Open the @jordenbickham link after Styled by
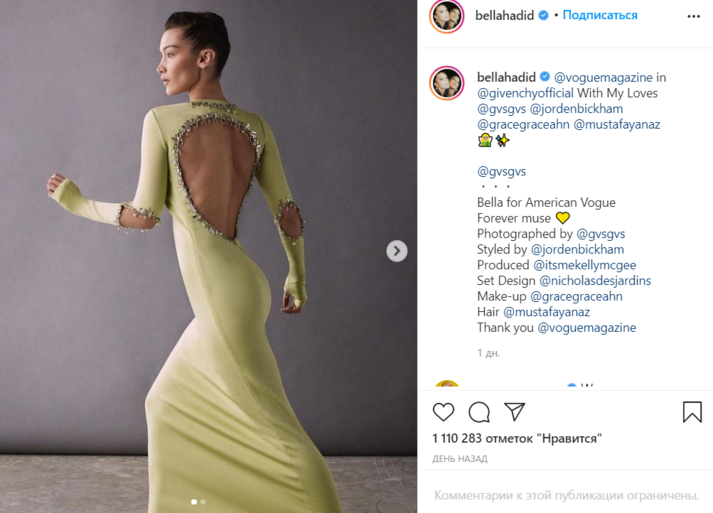Viewport: 713px width, 513px height. pyautogui.click(x=577, y=250)
